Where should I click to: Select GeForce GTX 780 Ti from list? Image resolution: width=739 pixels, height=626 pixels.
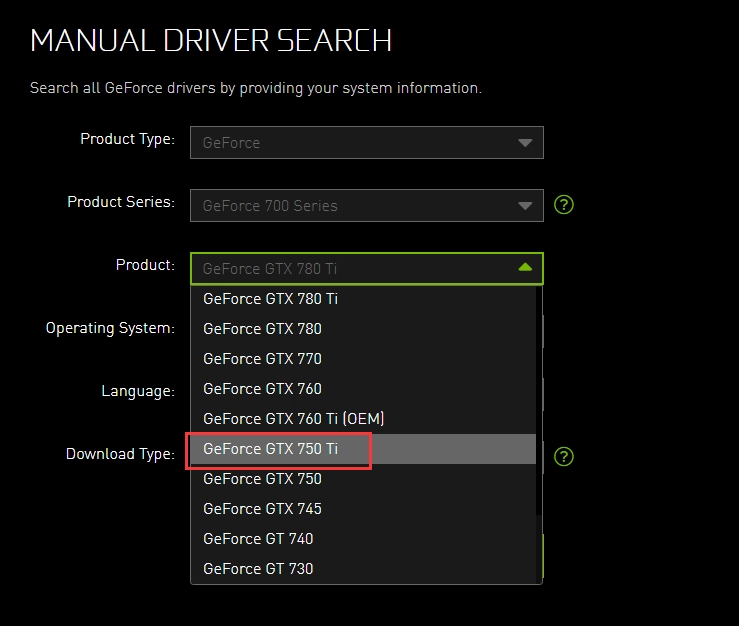tap(363, 299)
